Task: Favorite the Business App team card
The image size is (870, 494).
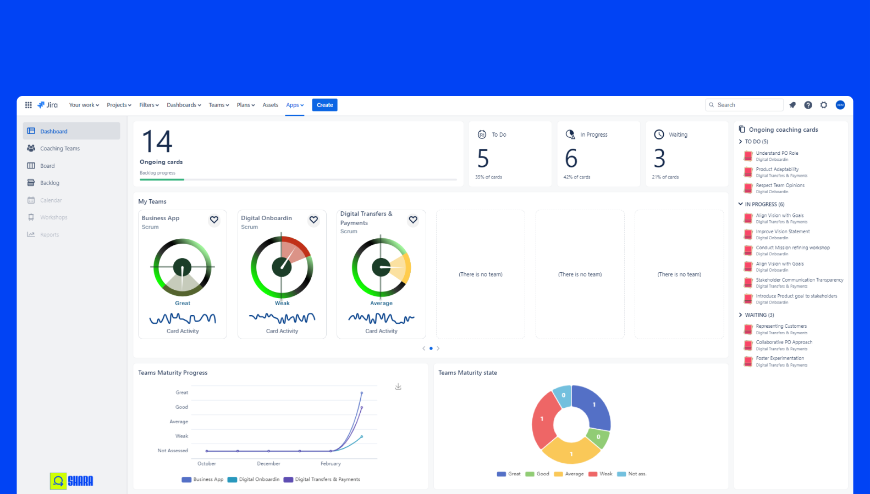Action: [214, 220]
